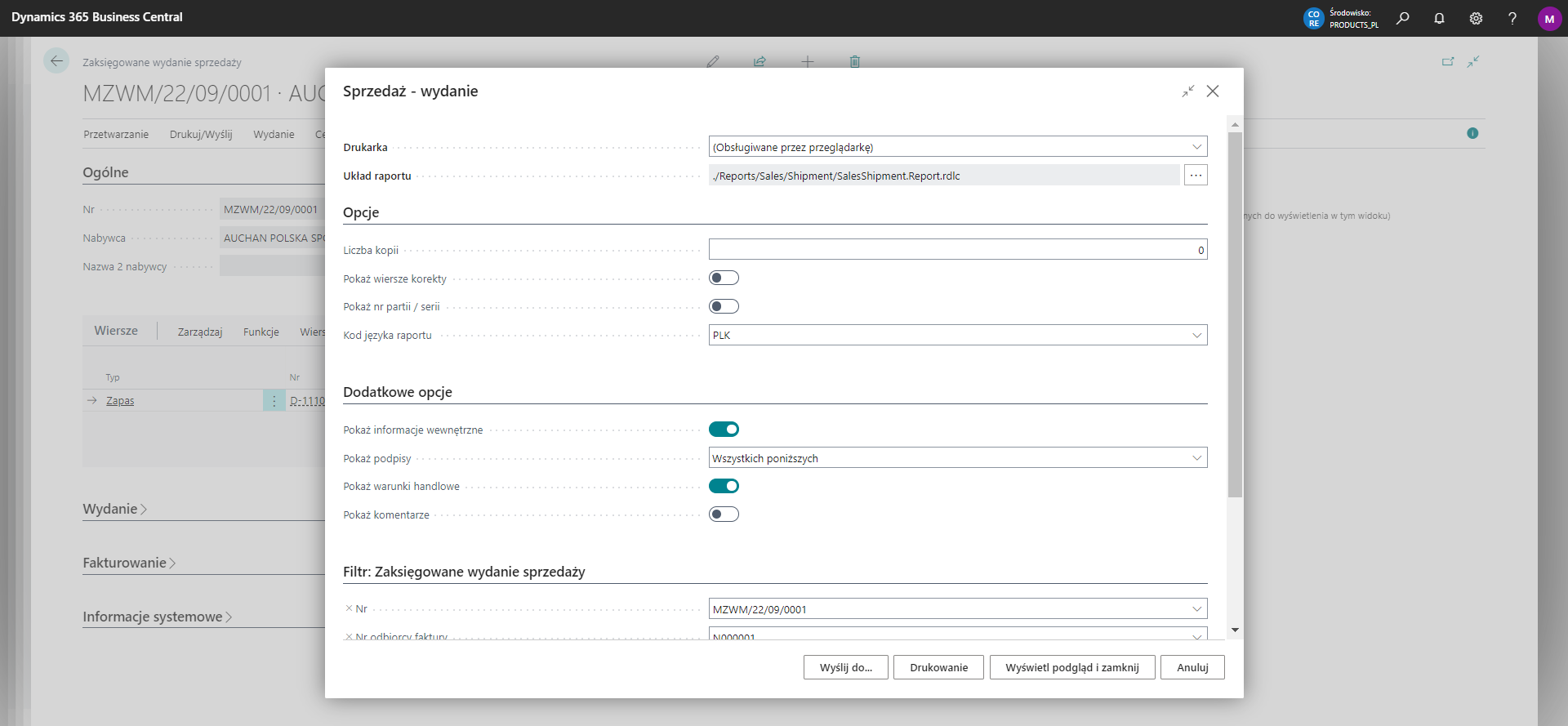Toggle Pokaż nr partii / serii switch
Screen dimensions: 1568x726
[724, 306]
